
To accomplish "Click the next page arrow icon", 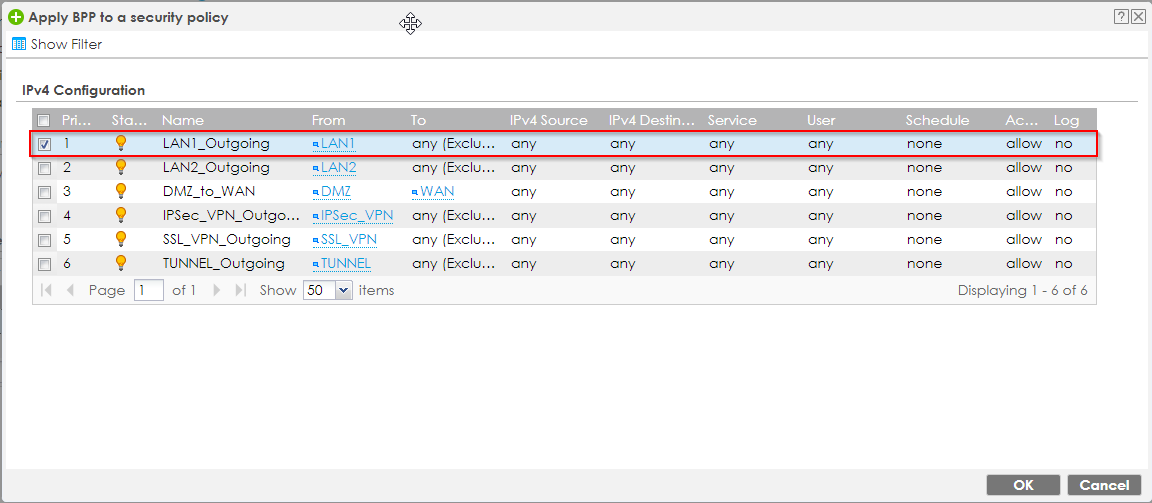I will point(217,290).
